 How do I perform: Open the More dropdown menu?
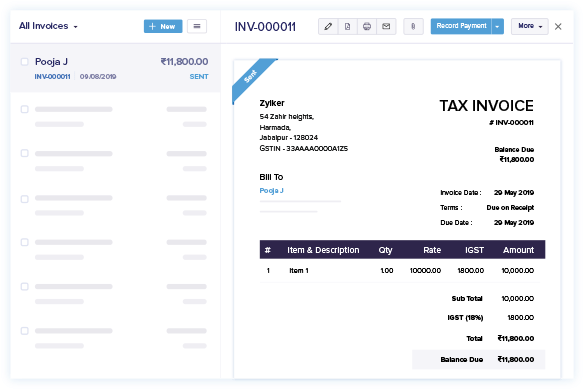click(x=529, y=26)
